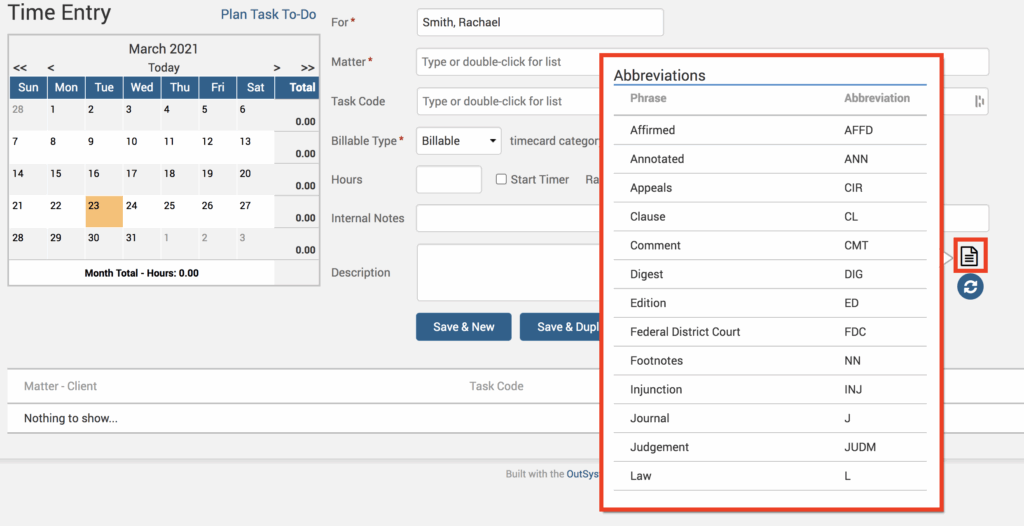Open the Plan Task To-Do link
Image resolution: width=1024 pixels, height=526 pixels.
[x=268, y=14]
